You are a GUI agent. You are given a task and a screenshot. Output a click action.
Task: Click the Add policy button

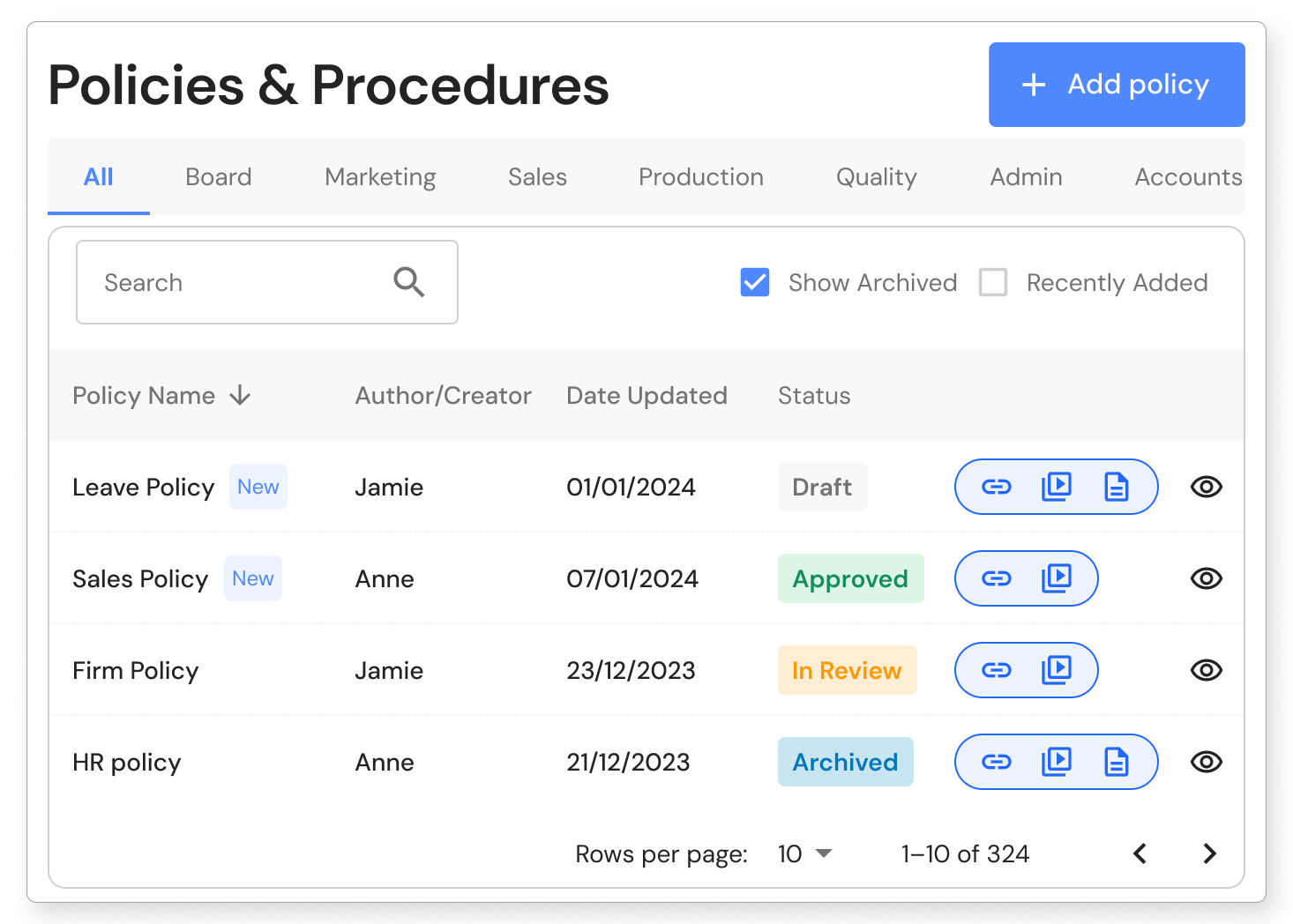[x=1116, y=85]
